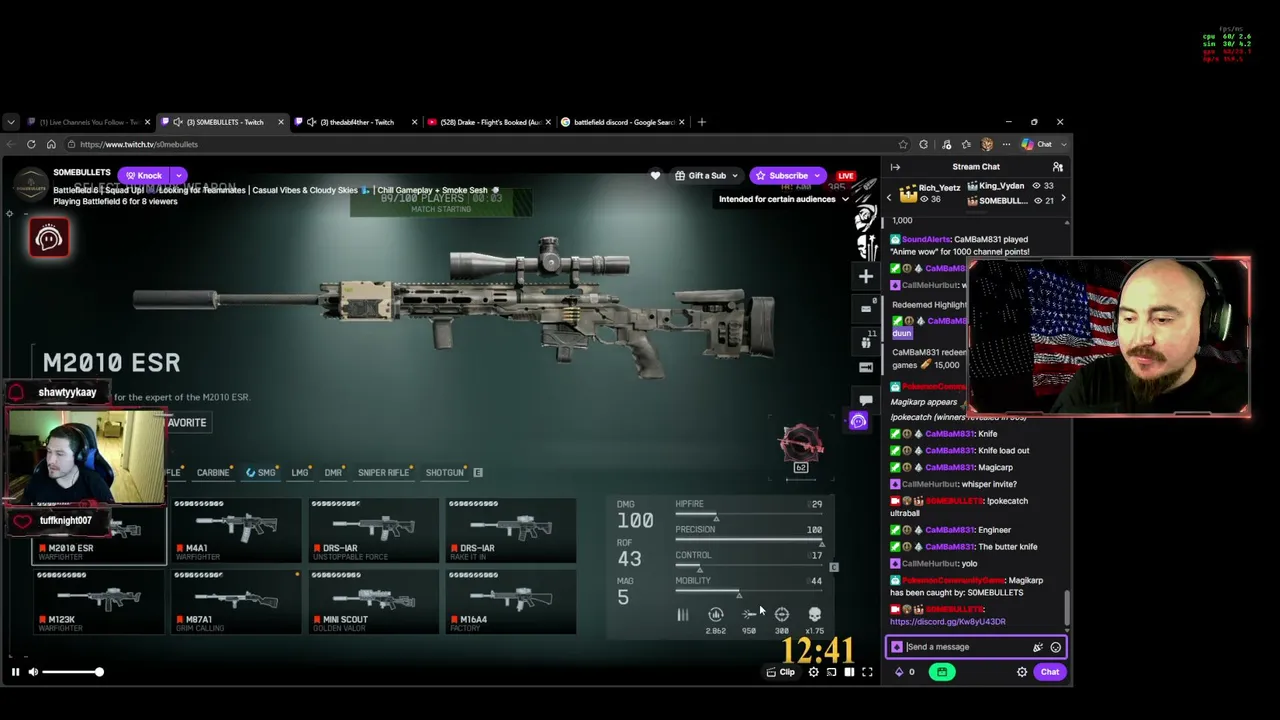Image resolution: width=1280 pixels, height=720 pixels.
Task: Choose the M87A1 Grim Calling card
Action: (236, 602)
